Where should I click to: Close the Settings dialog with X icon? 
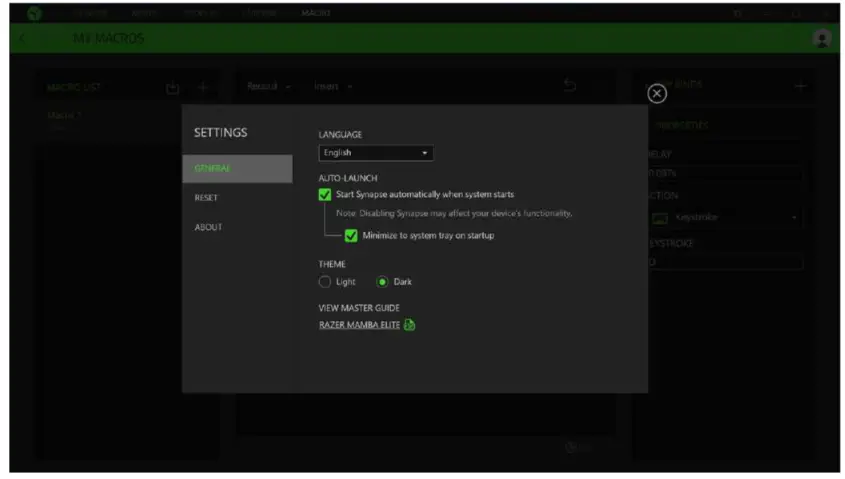coord(656,94)
